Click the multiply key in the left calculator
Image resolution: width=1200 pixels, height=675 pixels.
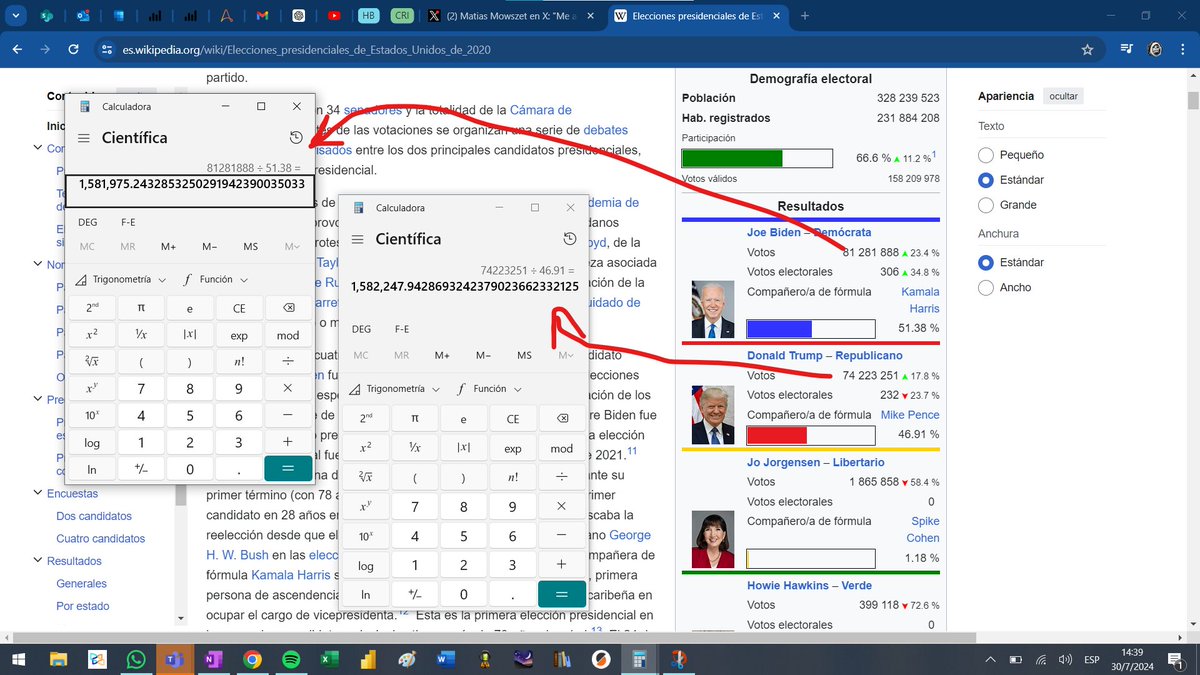(288, 388)
